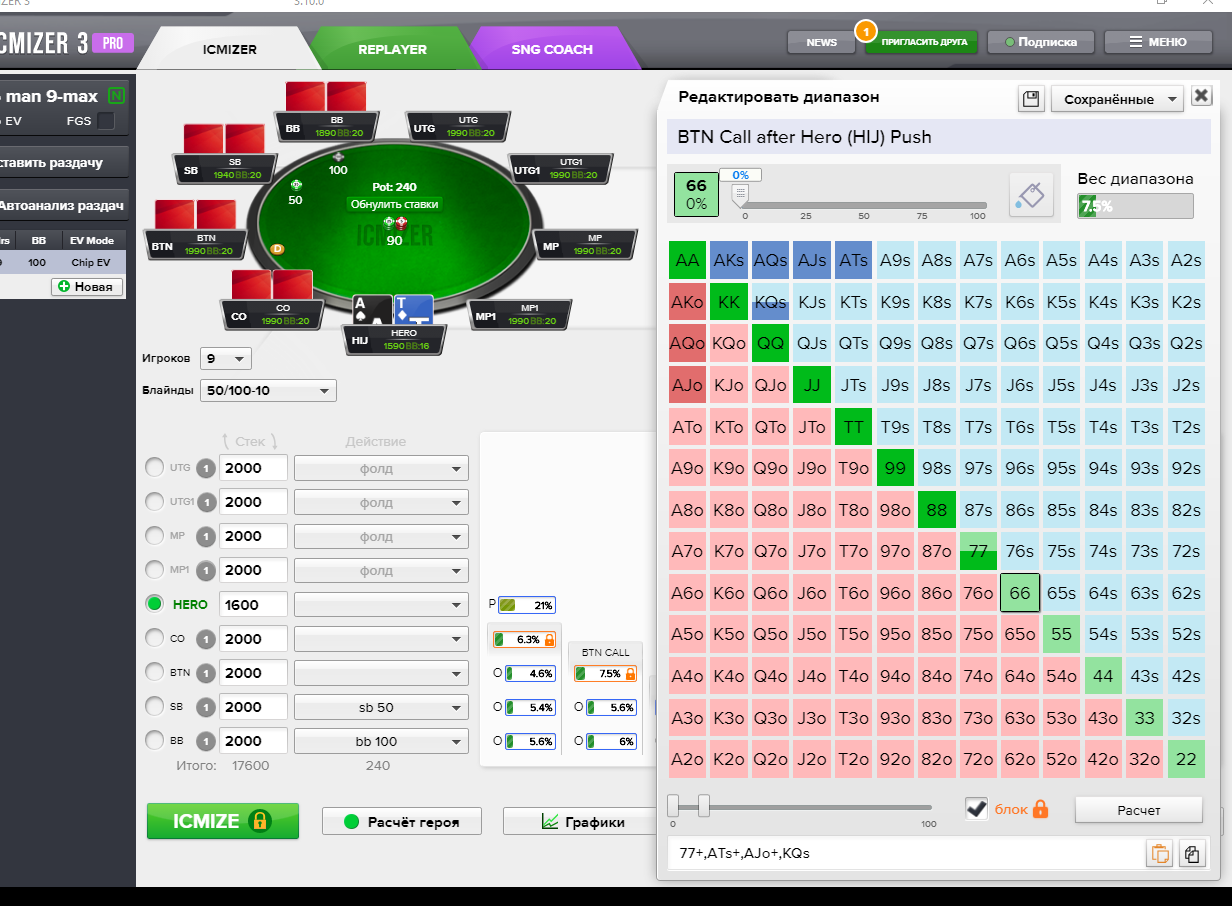Close the range editor panel
Image resolution: width=1232 pixels, height=906 pixels.
pyautogui.click(x=1201, y=96)
